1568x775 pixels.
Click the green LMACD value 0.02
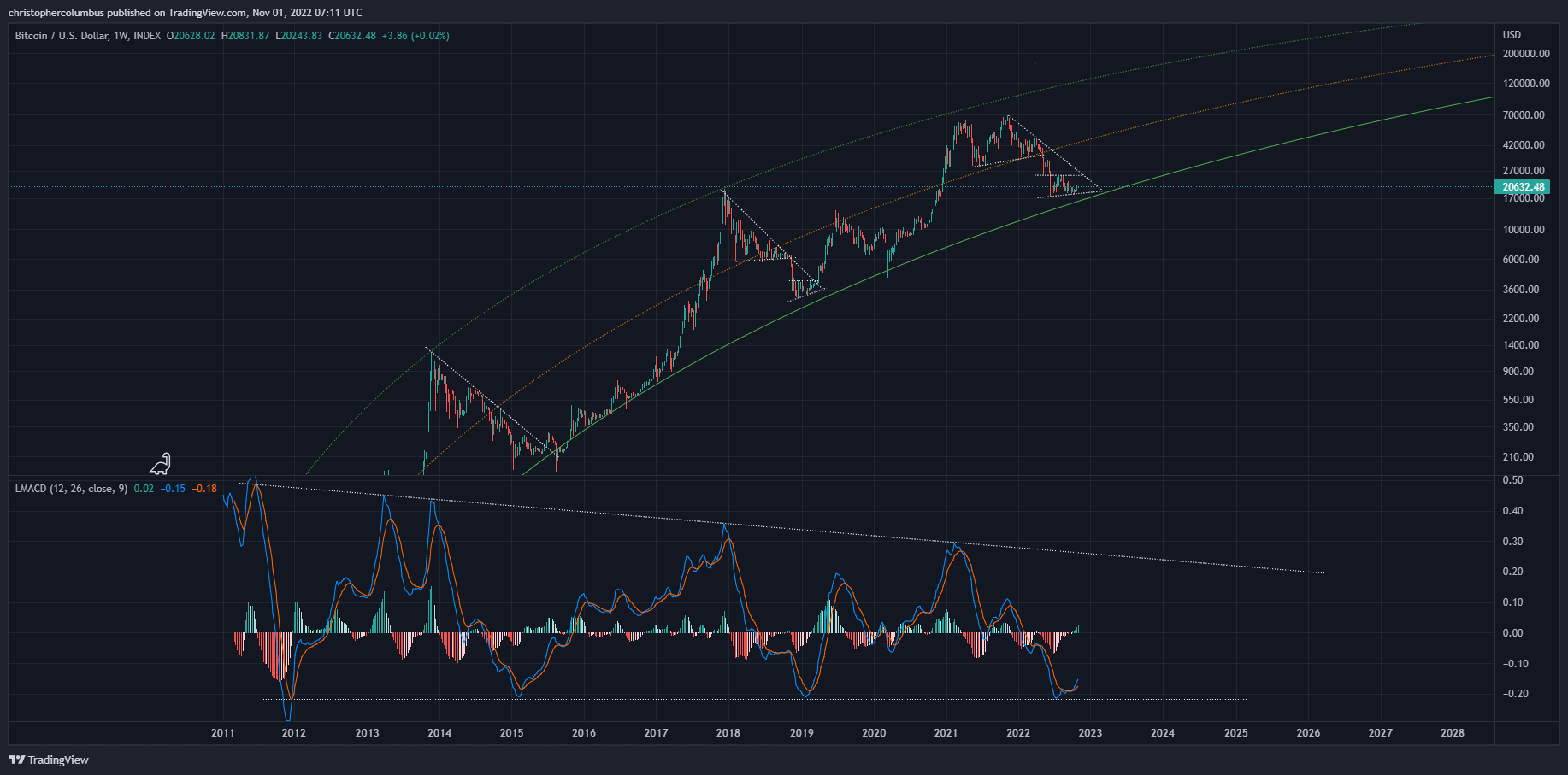(145, 489)
